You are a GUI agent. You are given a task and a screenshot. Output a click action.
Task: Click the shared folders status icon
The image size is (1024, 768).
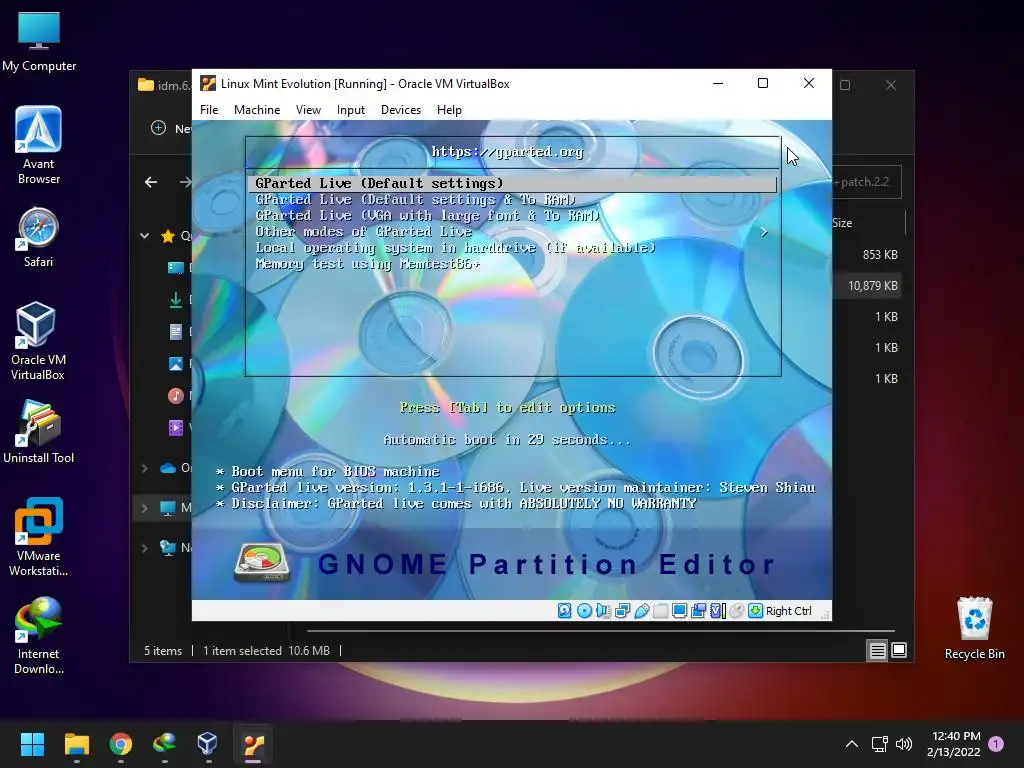point(660,611)
